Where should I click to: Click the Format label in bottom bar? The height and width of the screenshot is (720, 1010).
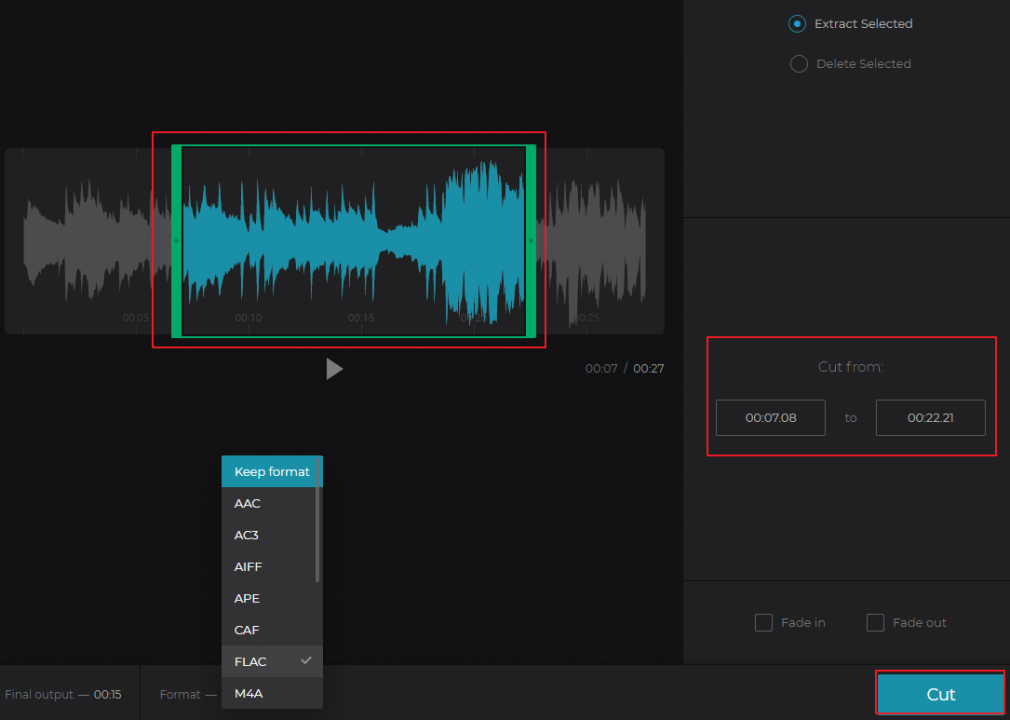(180, 695)
